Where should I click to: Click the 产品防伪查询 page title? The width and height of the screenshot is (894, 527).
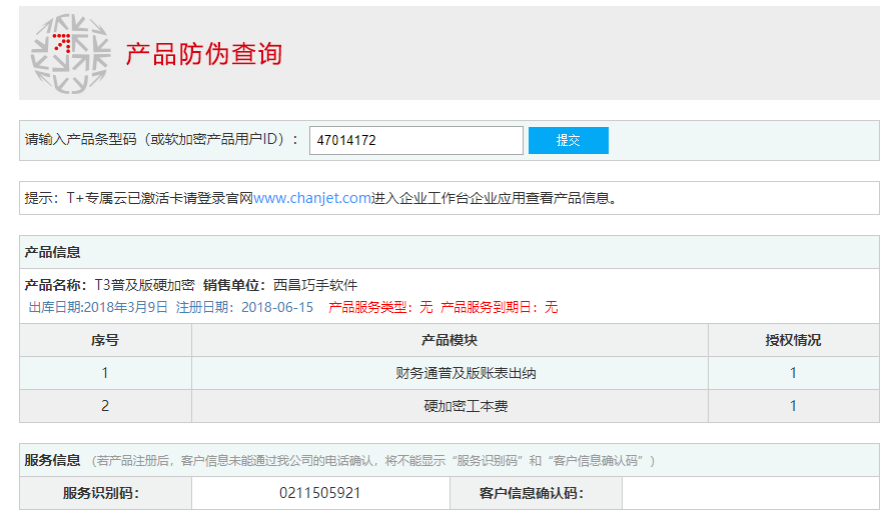coord(204,54)
